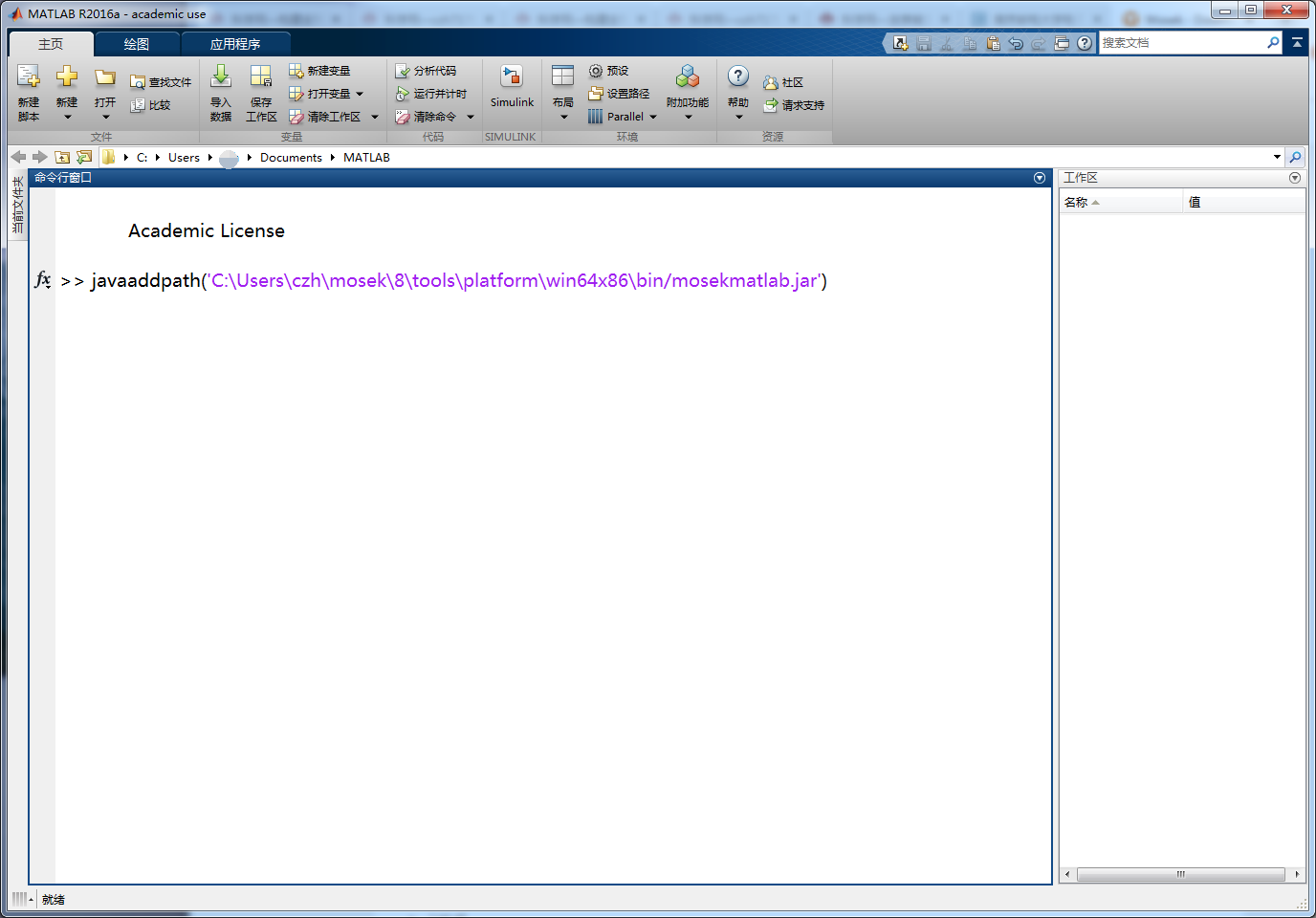Go back with the folder back arrow
1316x918 pixels.
point(18,157)
